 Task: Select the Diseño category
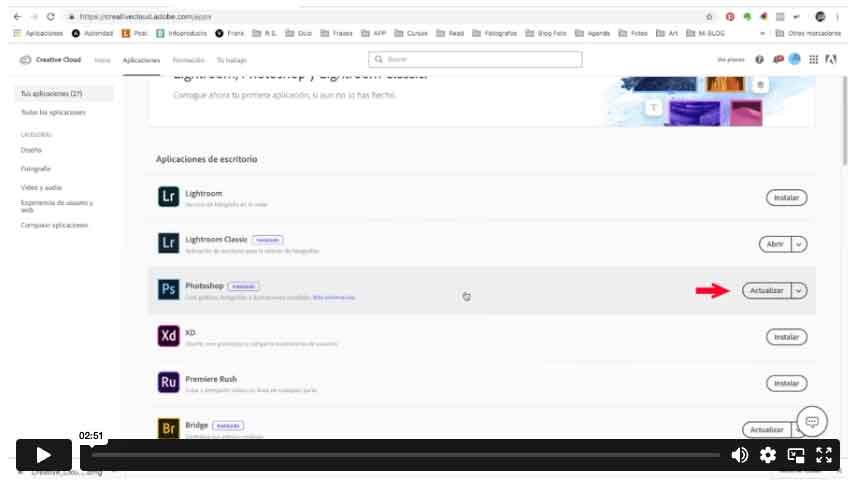point(31,150)
